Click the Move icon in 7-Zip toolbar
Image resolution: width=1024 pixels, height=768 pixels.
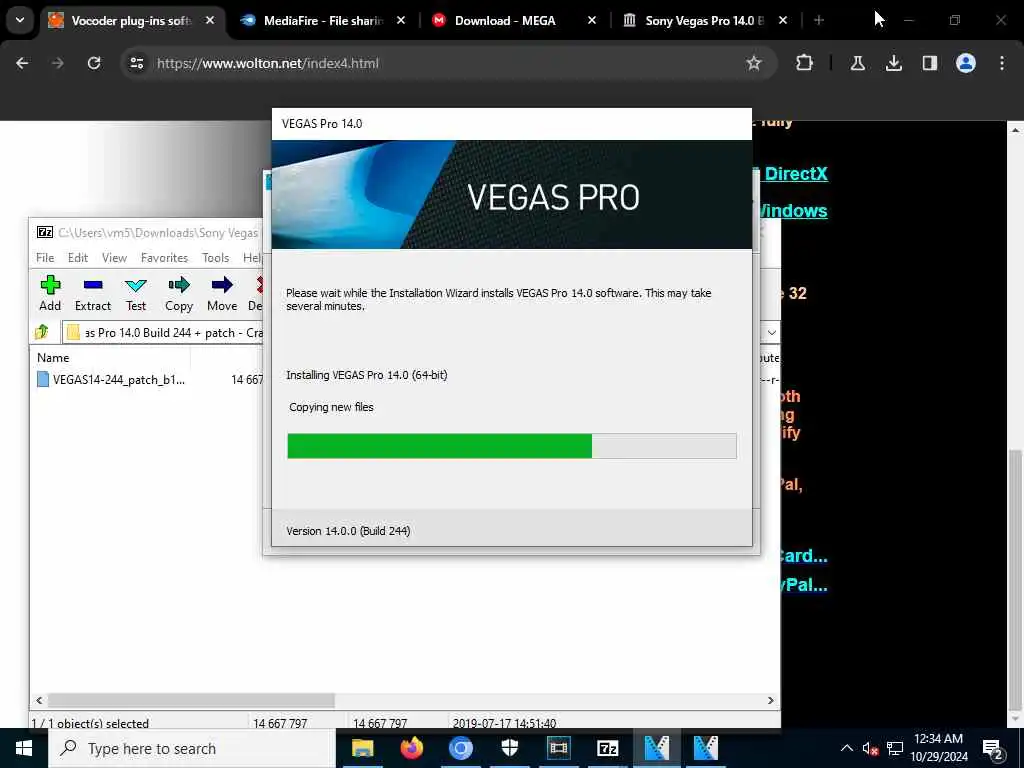[222, 293]
